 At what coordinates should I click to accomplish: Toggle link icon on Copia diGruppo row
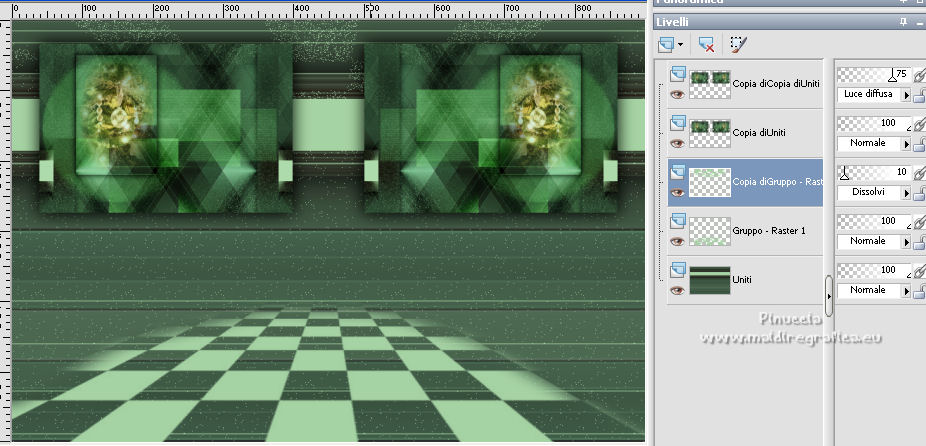(x=920, y=173)
